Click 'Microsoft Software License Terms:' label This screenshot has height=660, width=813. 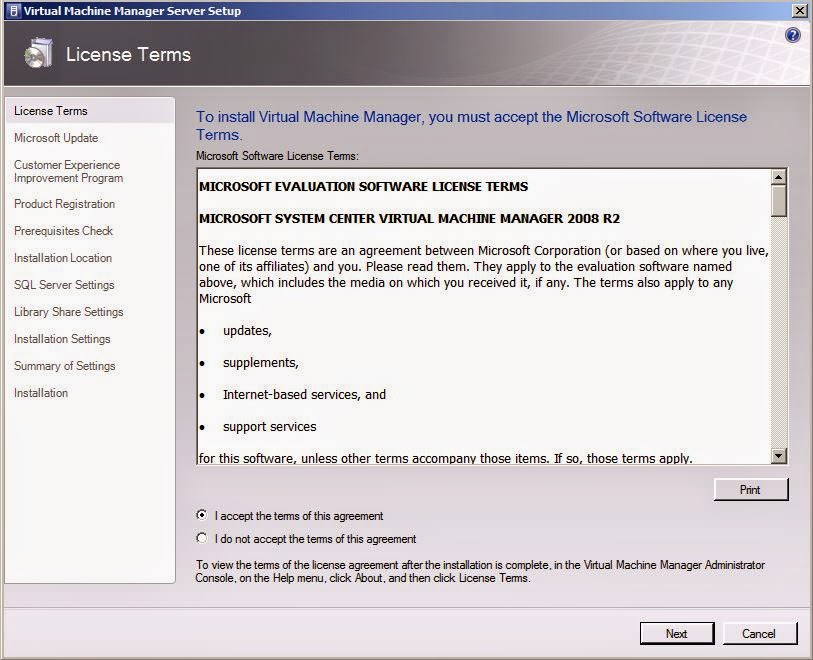coord(277,156)
